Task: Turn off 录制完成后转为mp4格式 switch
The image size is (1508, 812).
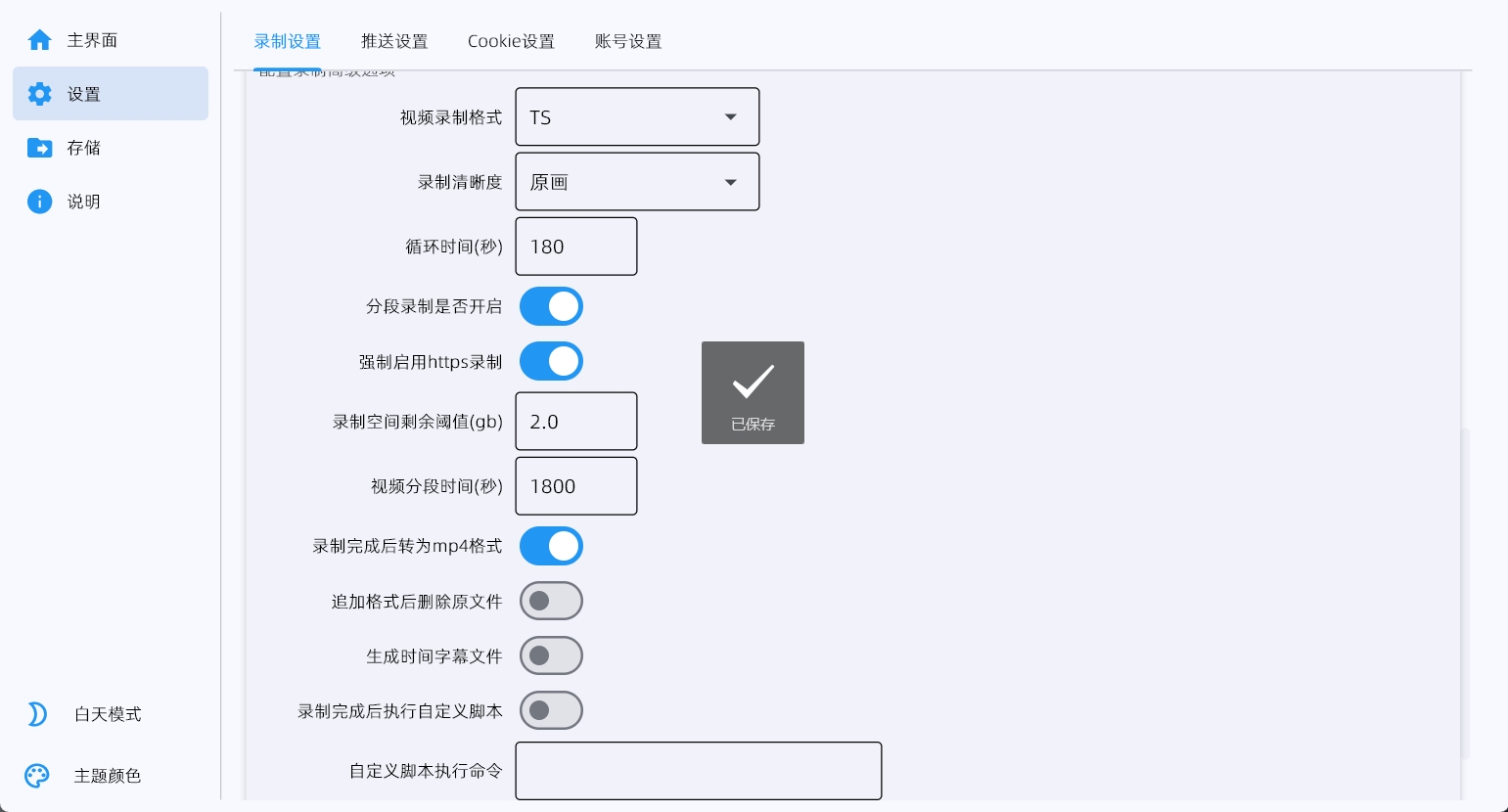Action: pos(551,546)
